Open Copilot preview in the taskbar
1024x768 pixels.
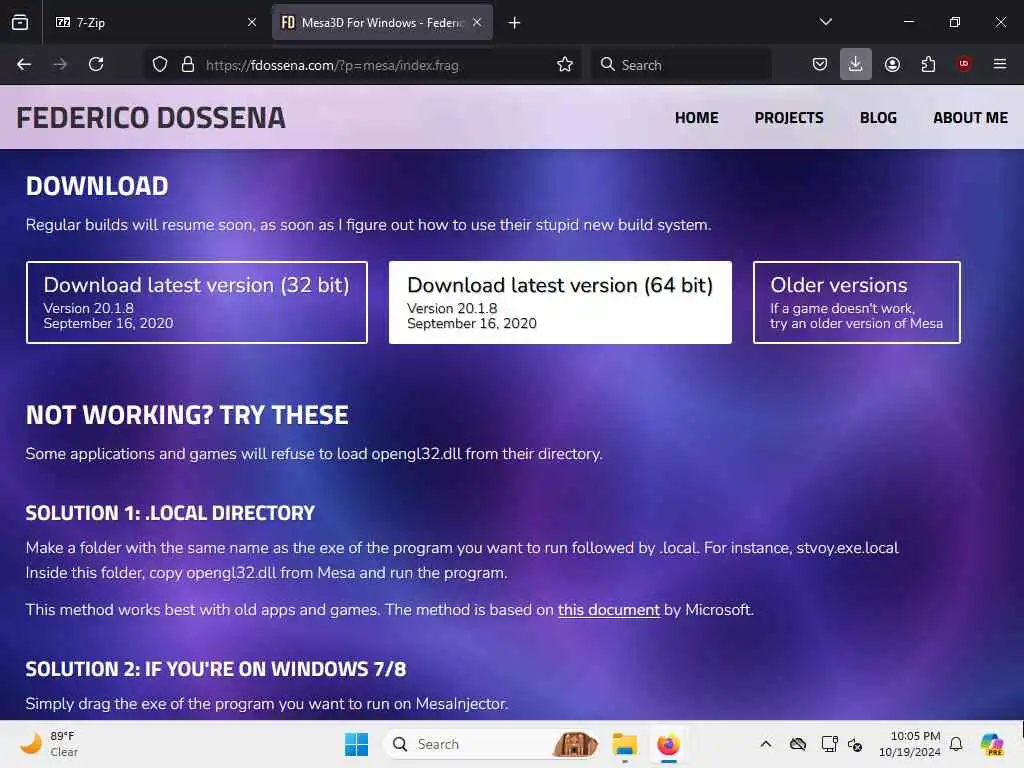click(992, 744)
